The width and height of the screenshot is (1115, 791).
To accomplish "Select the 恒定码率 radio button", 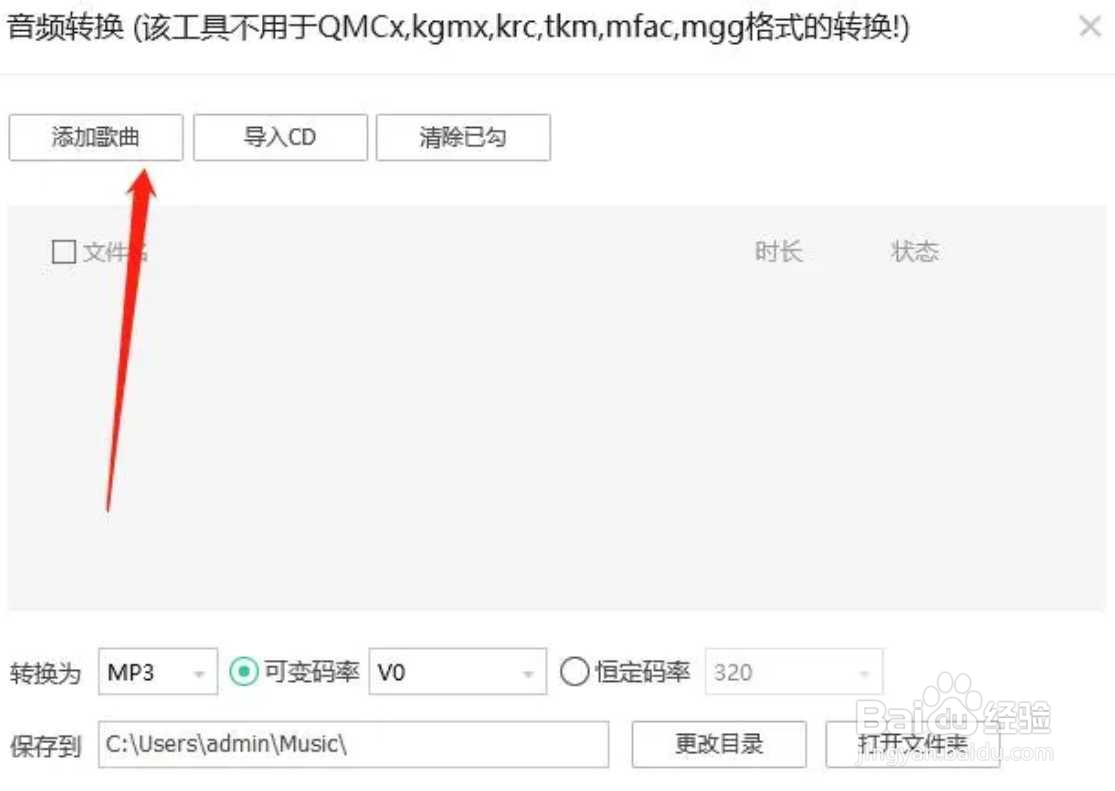I will click(575, 671).
